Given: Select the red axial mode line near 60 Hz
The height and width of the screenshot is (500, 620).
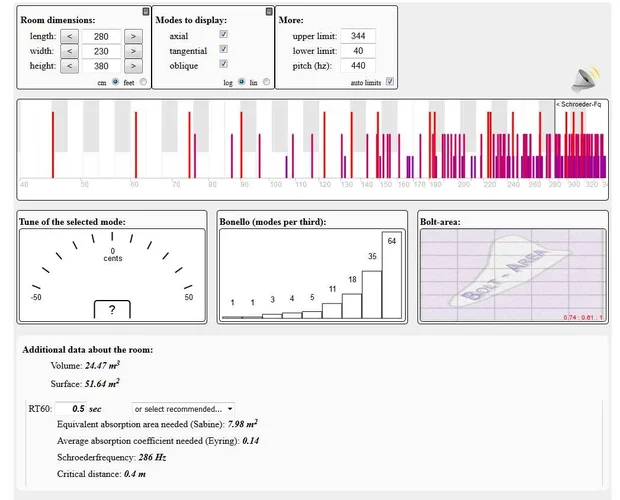Looking at the screenshot, I should [136, 145].
